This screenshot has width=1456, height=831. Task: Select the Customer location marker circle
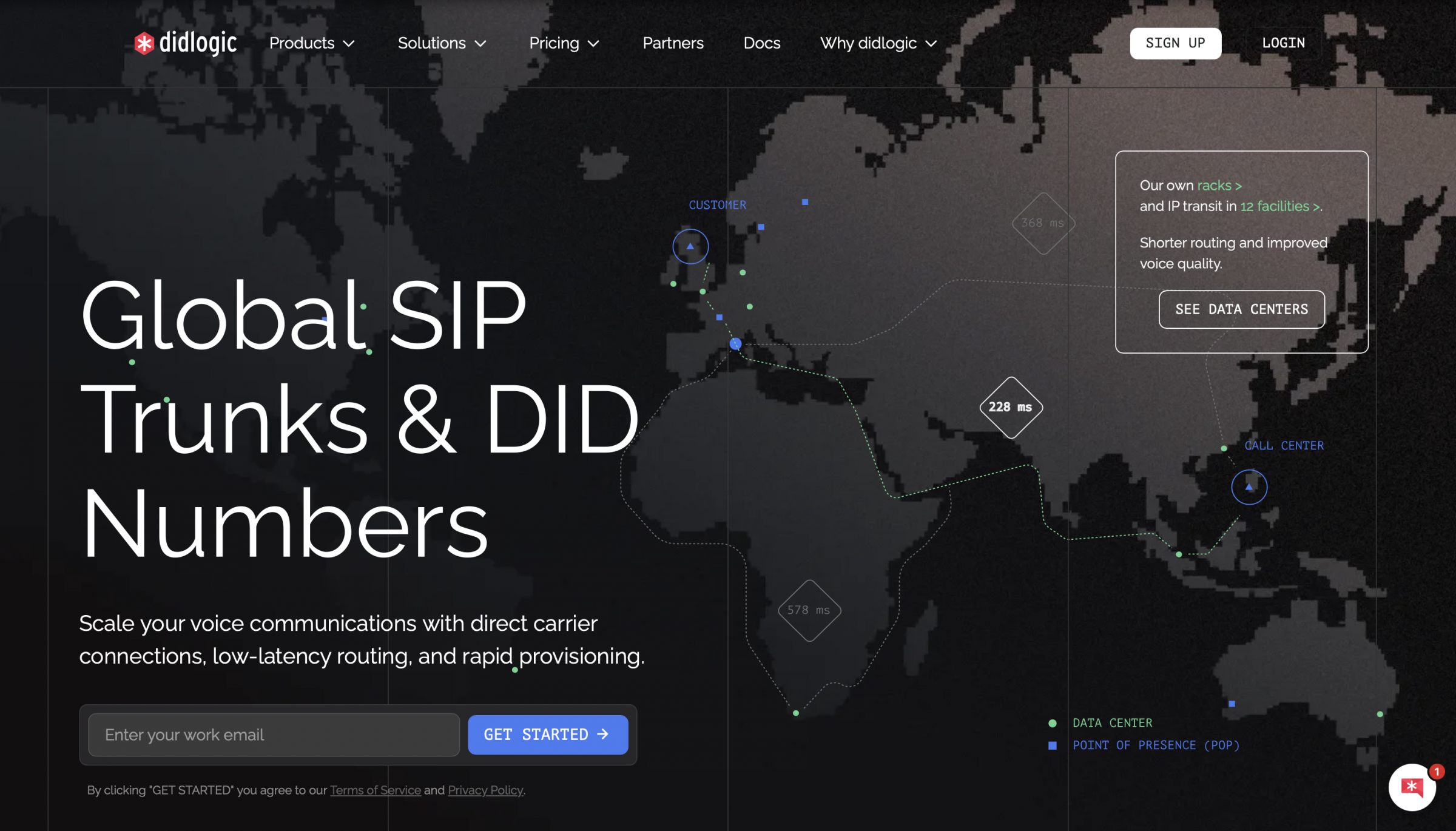[x=690, y=246]
